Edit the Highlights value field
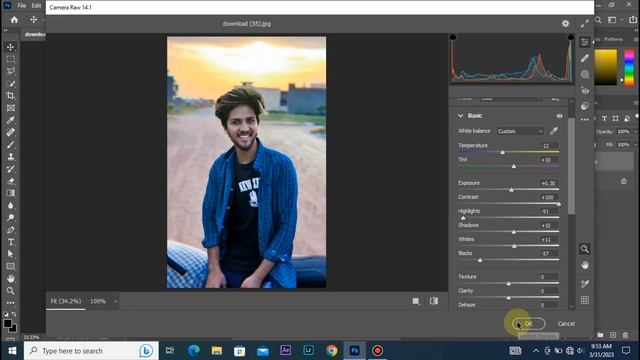The width and height of the screenshot is (640, 360). tap(548, 211)
